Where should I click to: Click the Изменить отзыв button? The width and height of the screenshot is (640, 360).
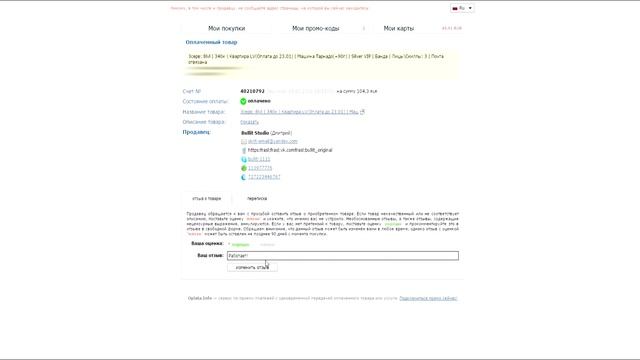252,267
